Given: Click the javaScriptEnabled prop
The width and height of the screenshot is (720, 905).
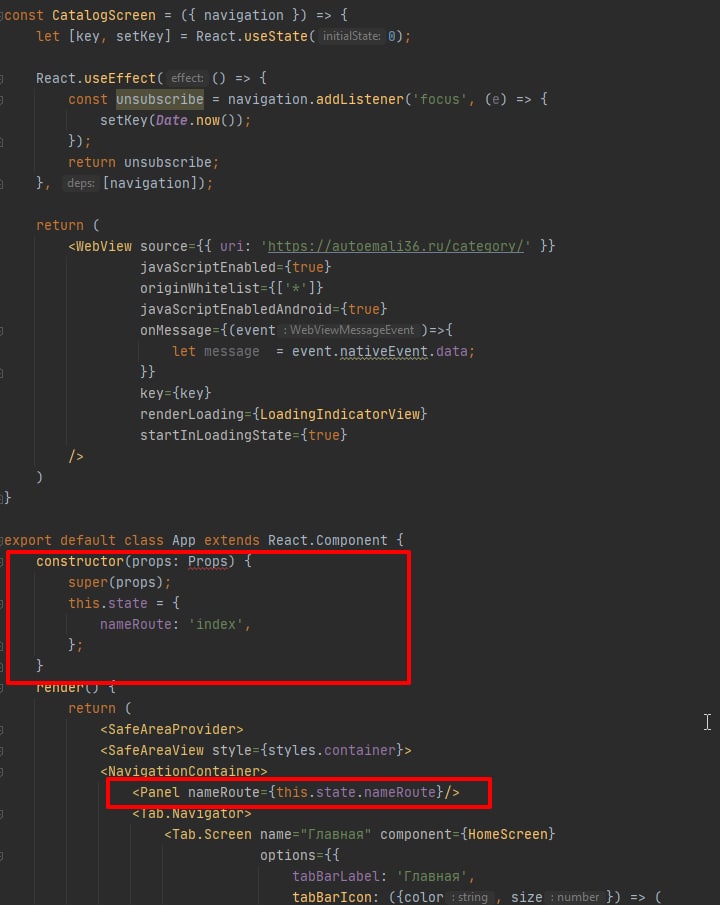Looking at the screenshot, I should coord(208,267).
